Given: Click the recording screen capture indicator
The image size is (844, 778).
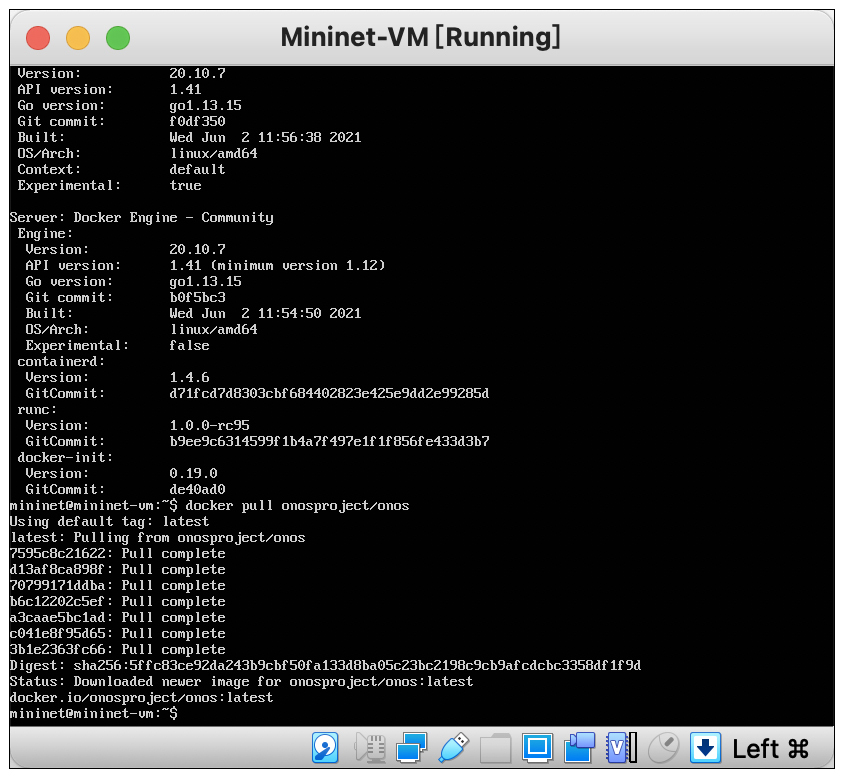Looking at the screenshot, I should tap(580, 747).
